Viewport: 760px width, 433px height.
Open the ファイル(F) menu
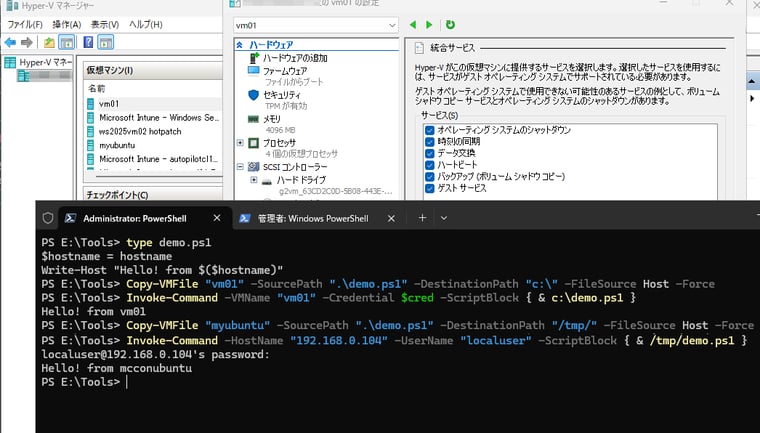pyautogui.click(x=25, y=24)
